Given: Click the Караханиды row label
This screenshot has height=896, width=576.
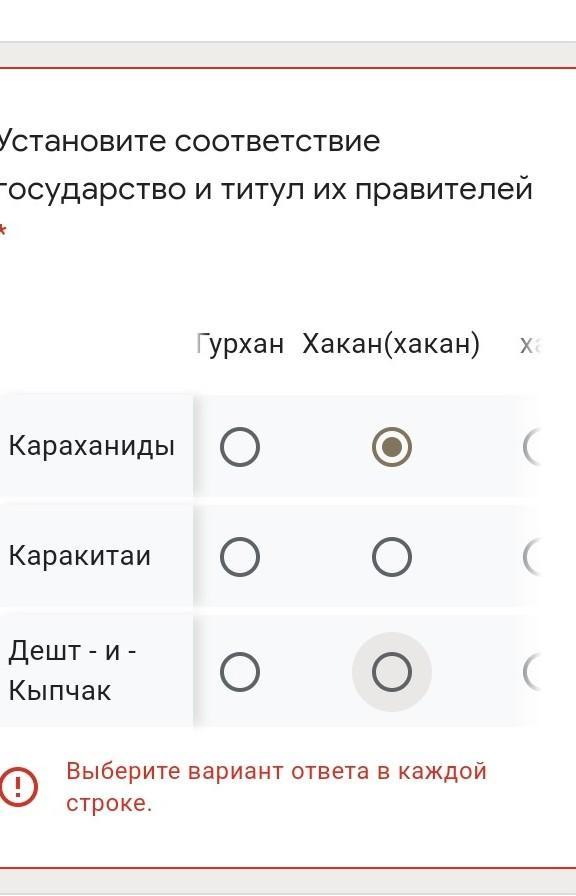Looking at the screenshot, I should [x=91, y=446].
